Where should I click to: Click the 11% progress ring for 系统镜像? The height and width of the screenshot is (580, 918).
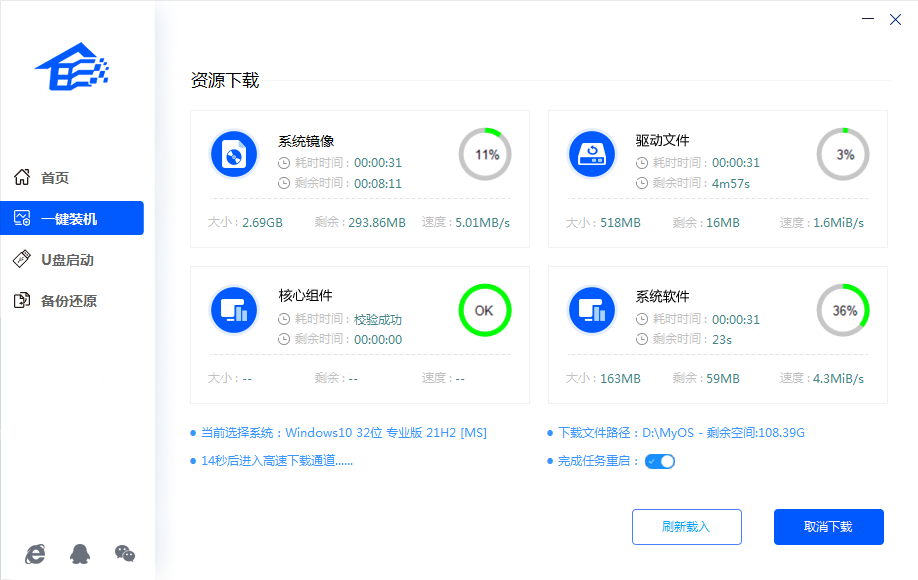(x=485, y=155)
